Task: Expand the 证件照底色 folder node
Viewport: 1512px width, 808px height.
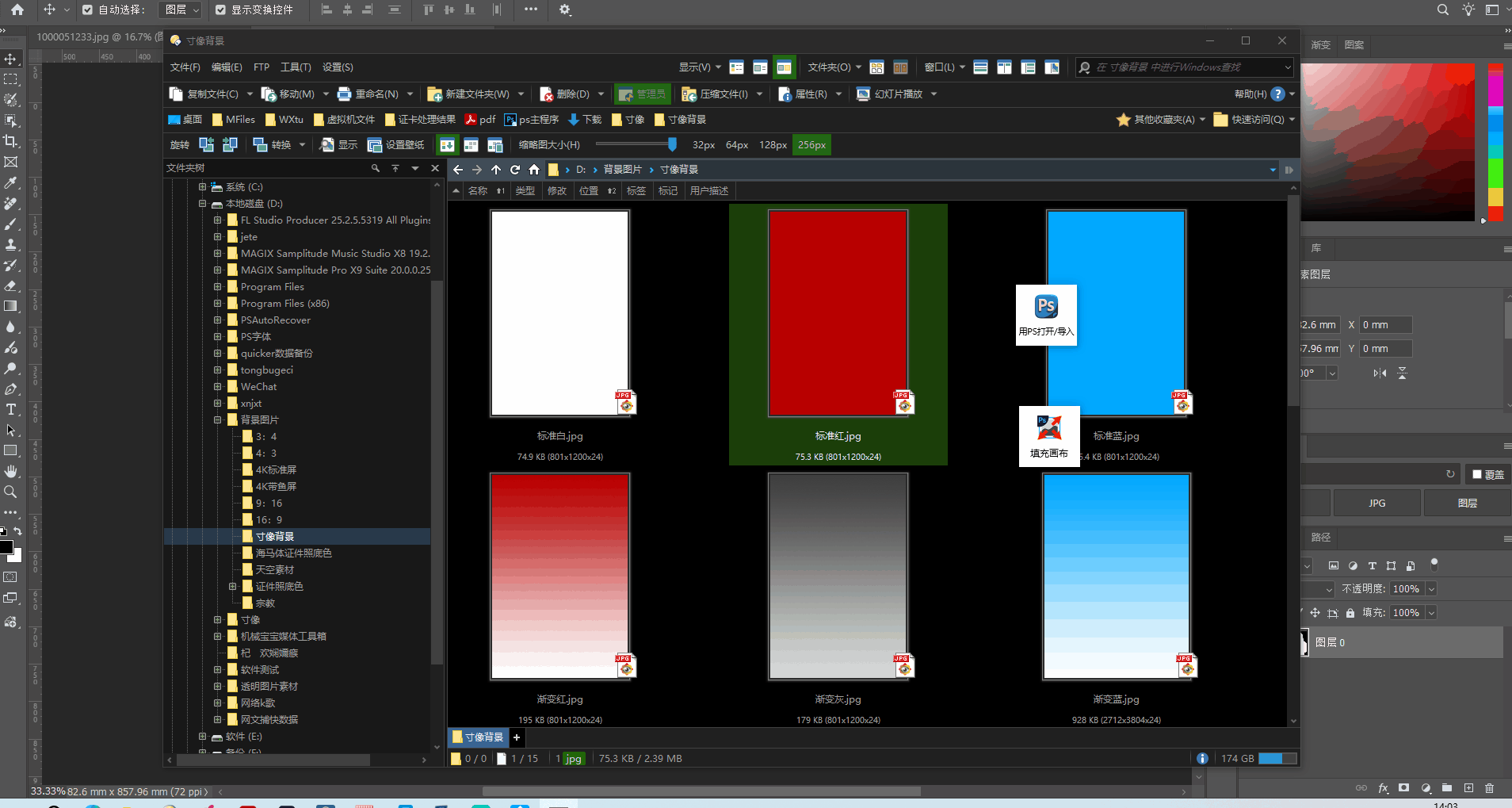Action: (232, 587)
